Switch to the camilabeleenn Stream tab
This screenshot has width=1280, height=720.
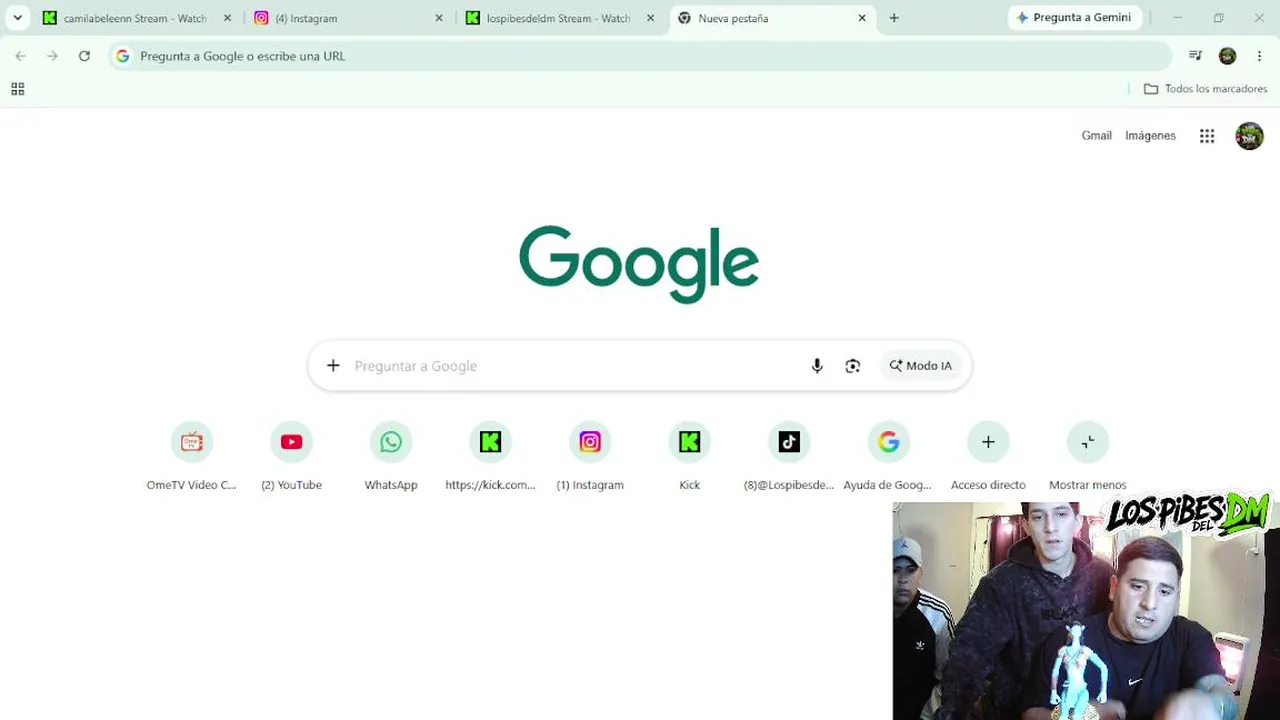pyautogui.click(x=136, y=18)
